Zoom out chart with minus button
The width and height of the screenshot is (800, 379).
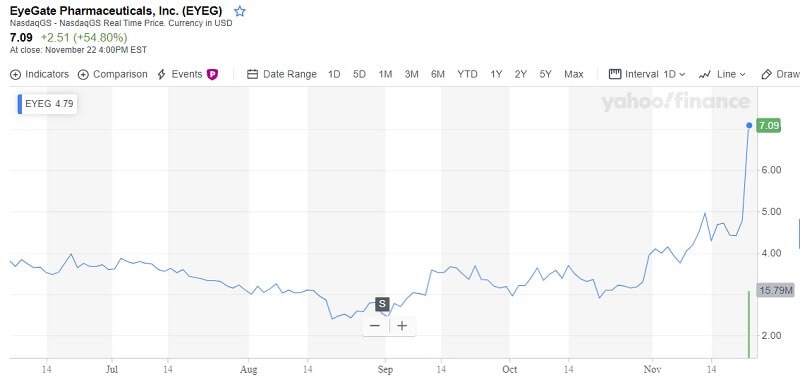(375, 326)
